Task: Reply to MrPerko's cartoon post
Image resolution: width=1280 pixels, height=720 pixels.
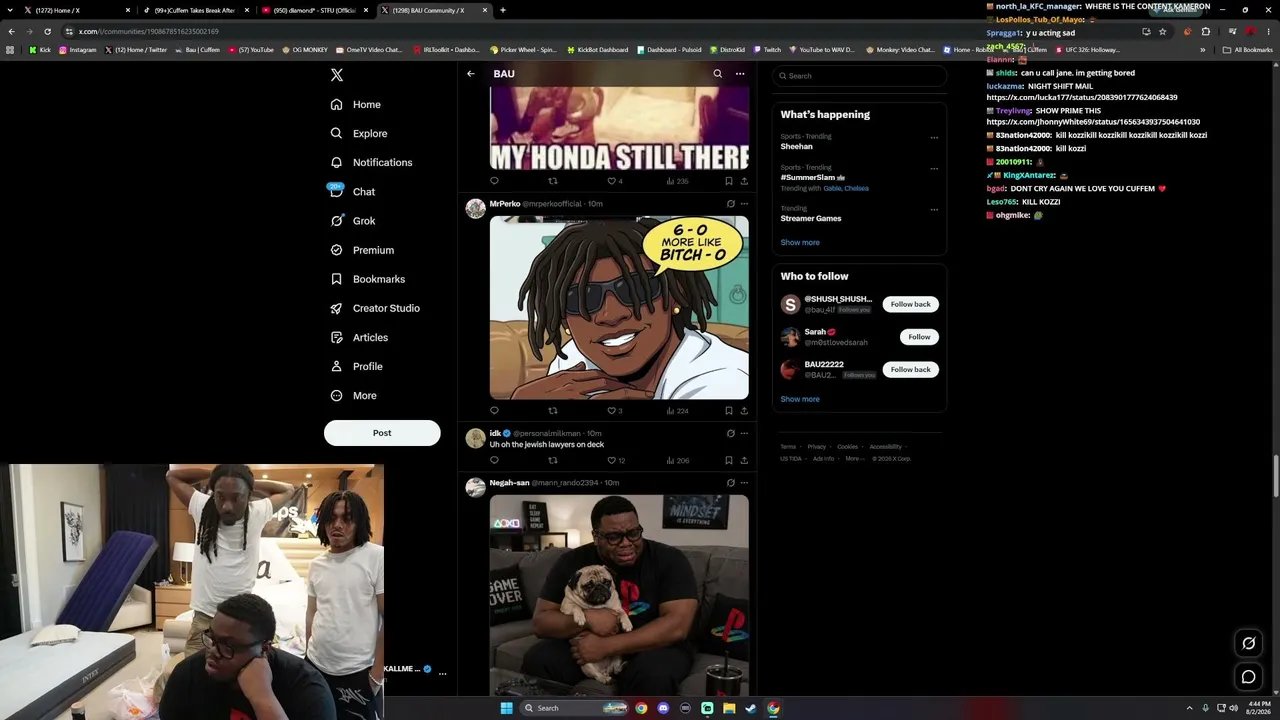Action: [x=494, y=411]
